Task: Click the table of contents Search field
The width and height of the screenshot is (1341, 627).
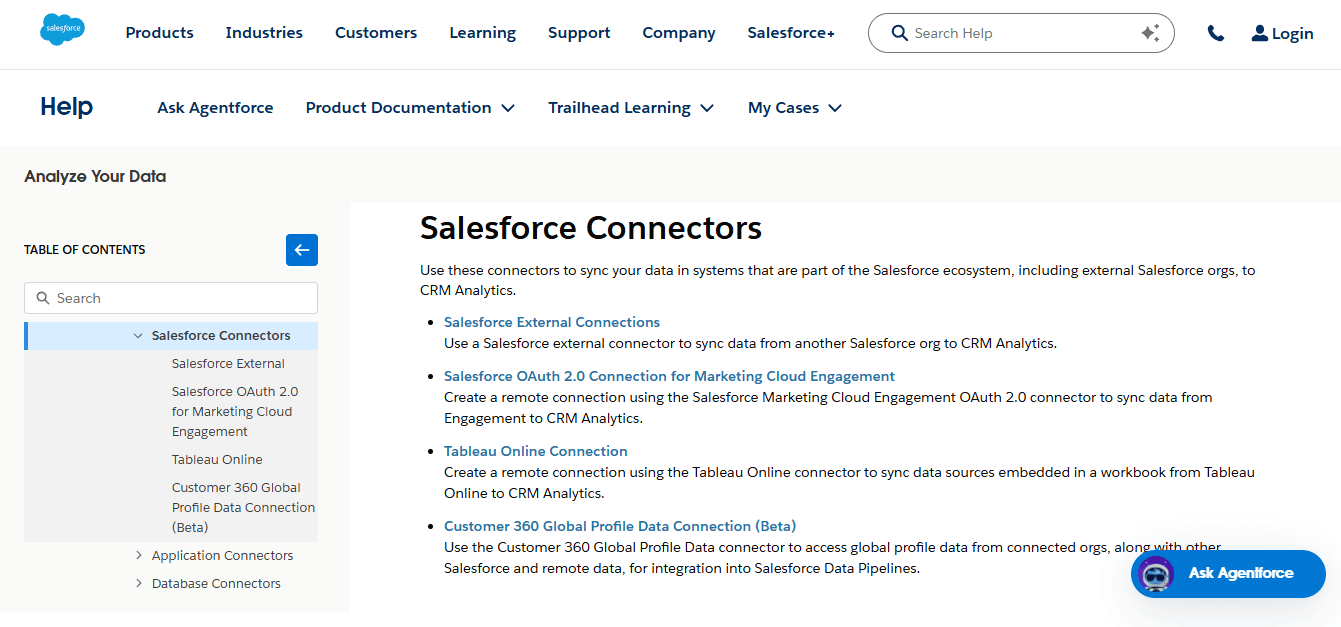Action: click(171, 298)
